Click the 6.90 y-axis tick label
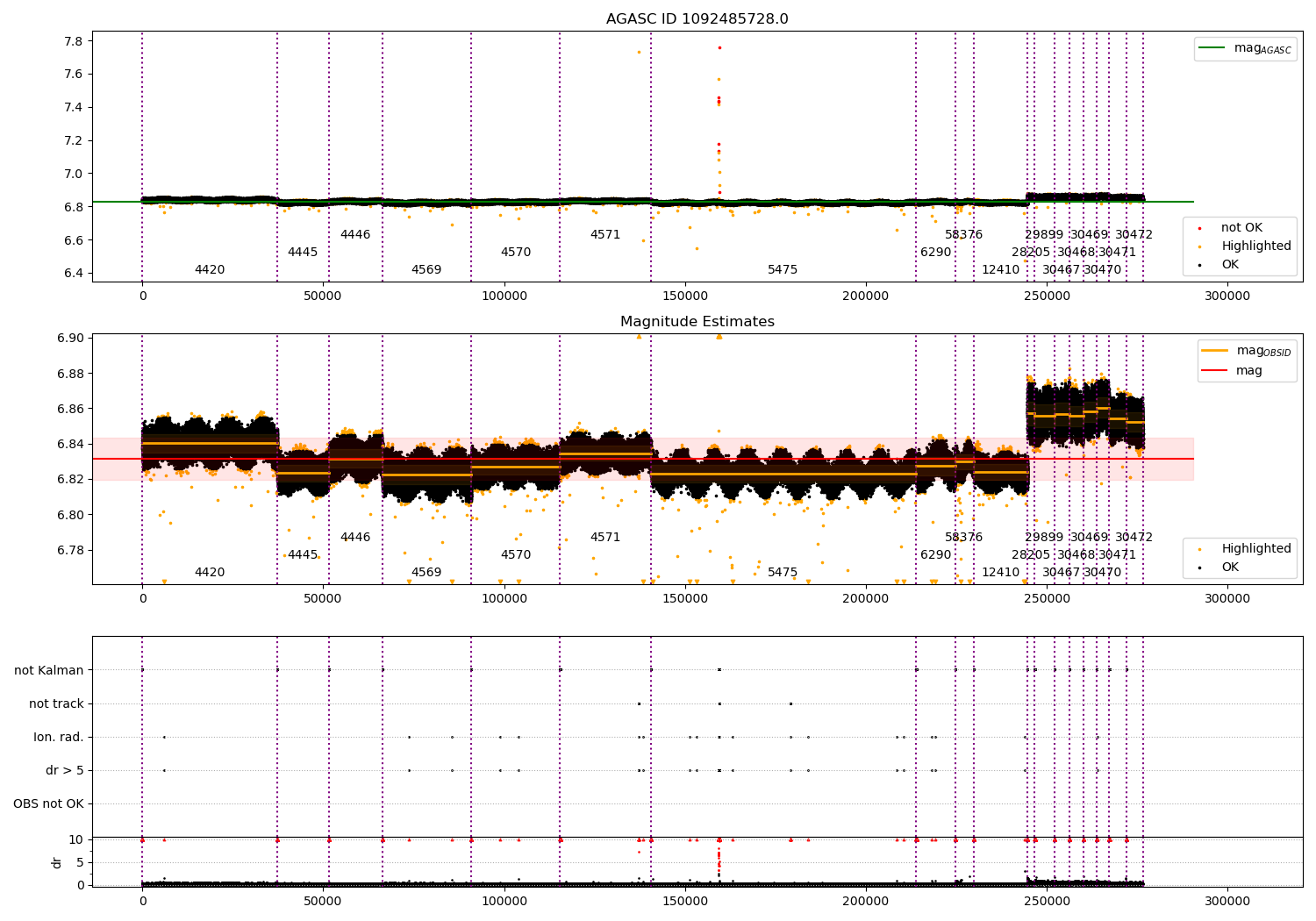 tap(70, 339)
